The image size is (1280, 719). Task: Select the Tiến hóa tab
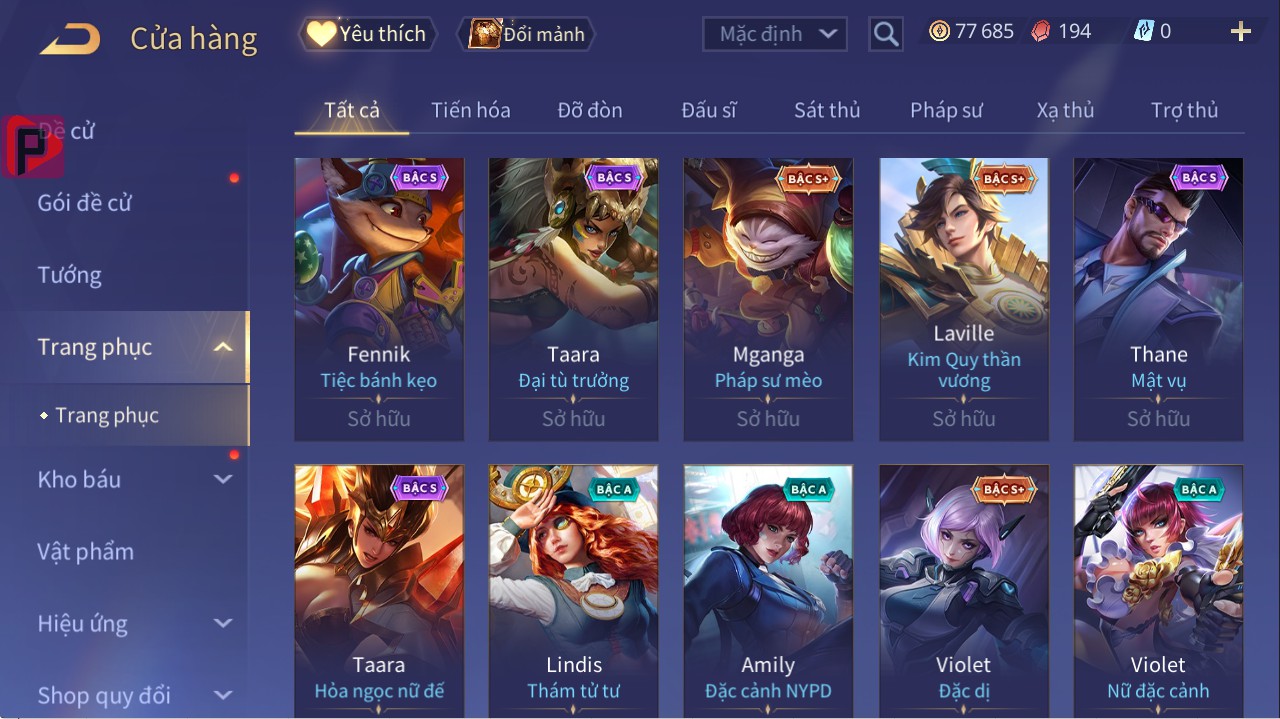tap(471, 110)
